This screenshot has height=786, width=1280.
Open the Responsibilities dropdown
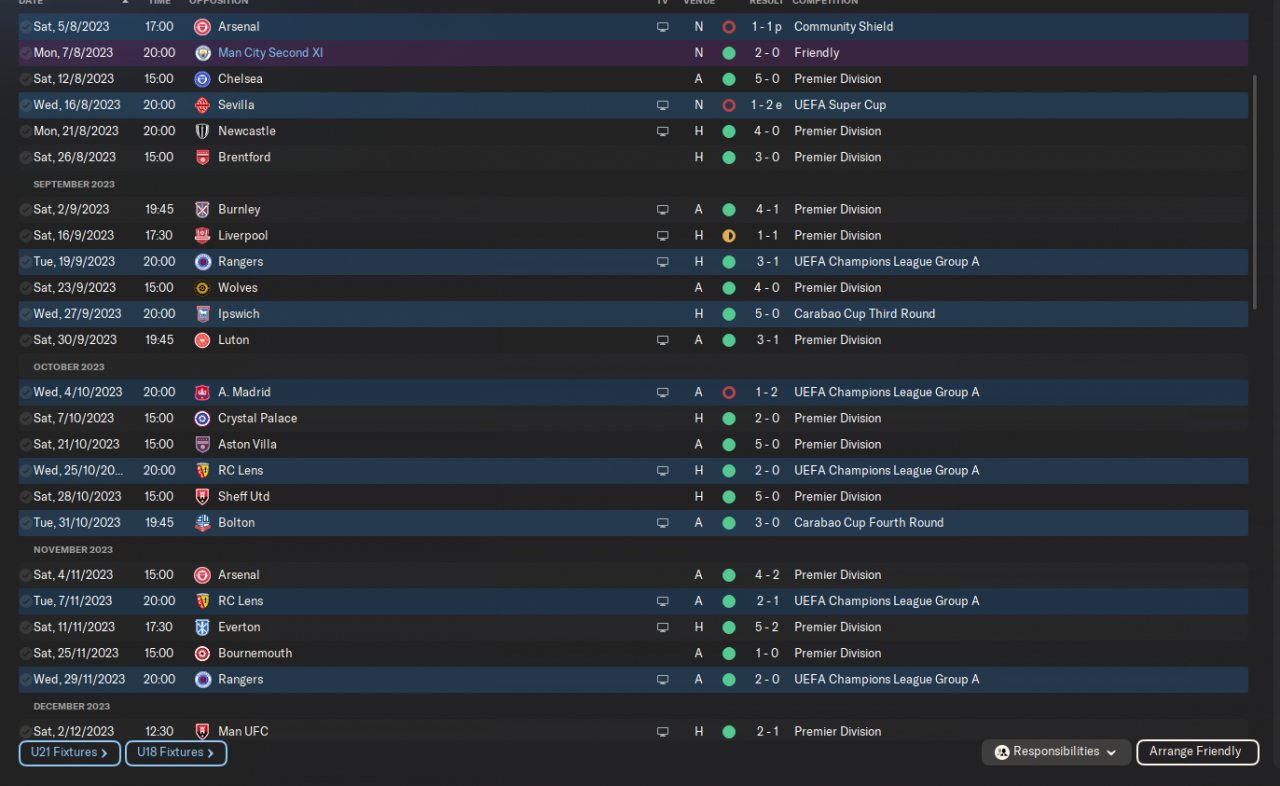coord(1056,752)
